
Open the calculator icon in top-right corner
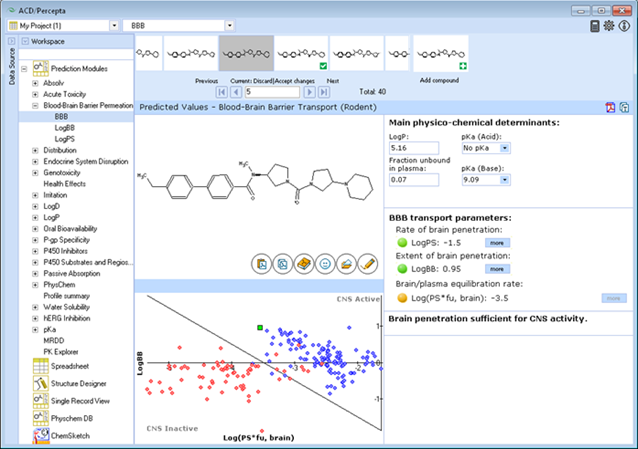[595, 25]
